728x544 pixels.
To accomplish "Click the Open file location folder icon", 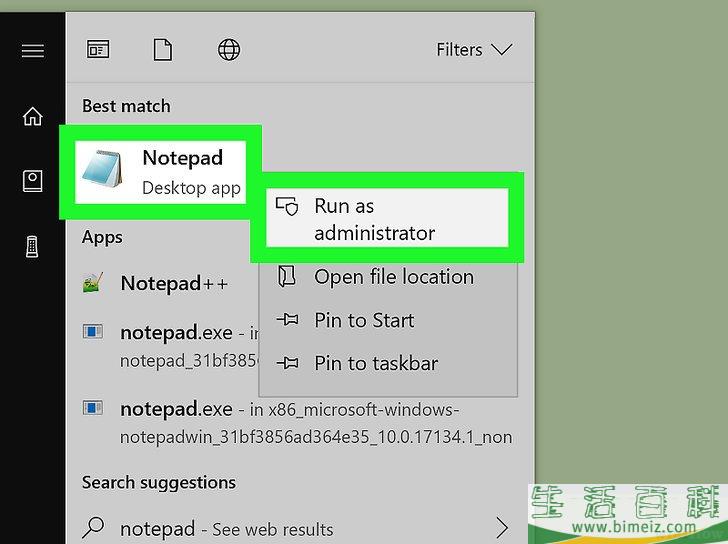I will [286, 277].
